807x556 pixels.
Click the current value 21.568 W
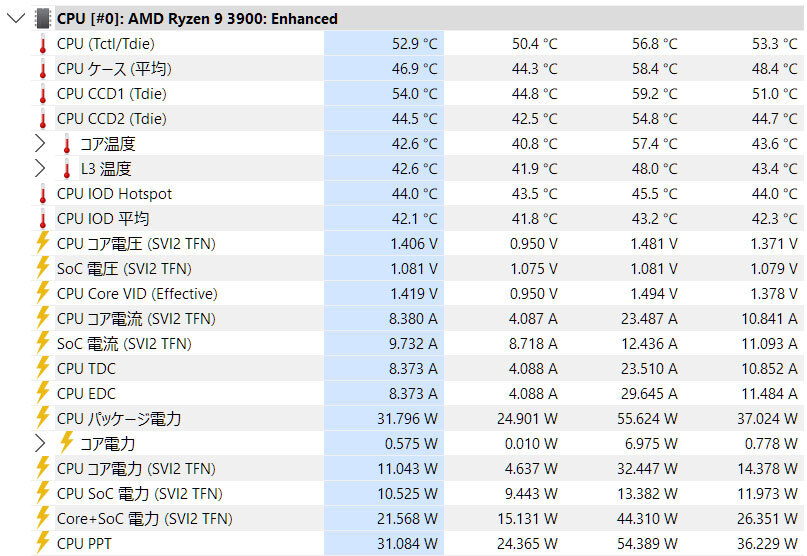click(x=407, y=518)
